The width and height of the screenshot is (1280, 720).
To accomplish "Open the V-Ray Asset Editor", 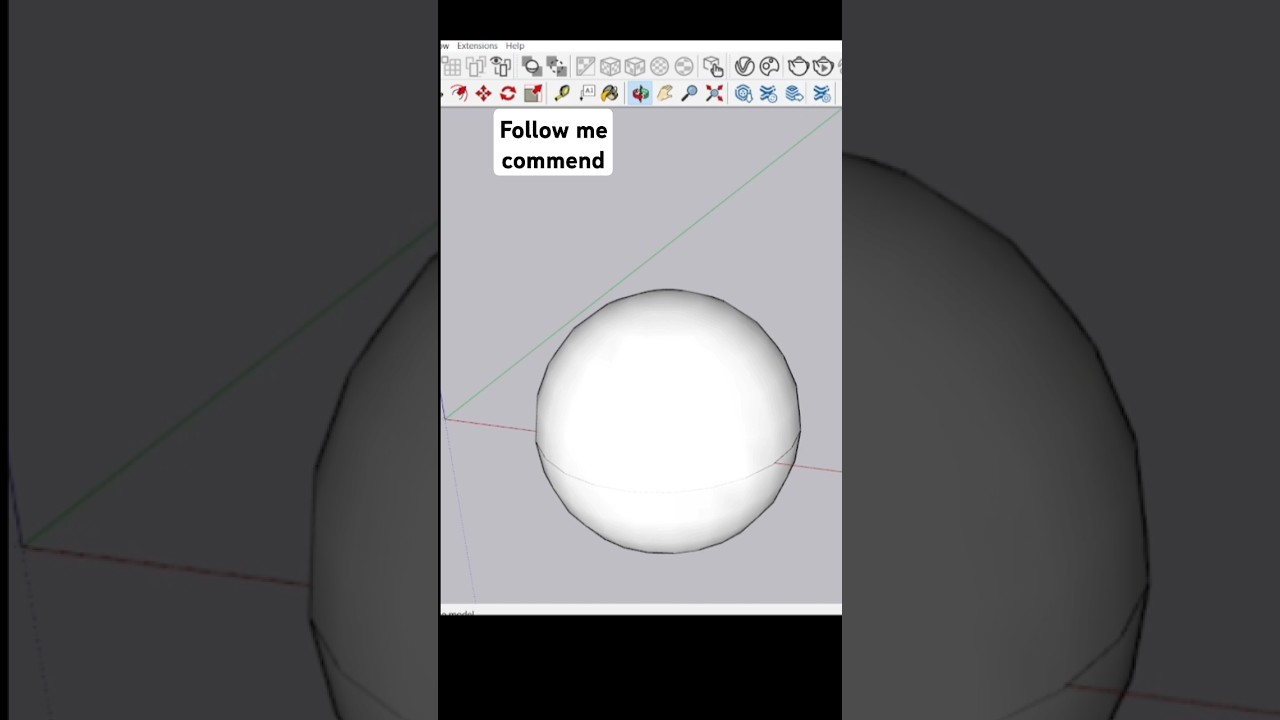I will (745, 67).
